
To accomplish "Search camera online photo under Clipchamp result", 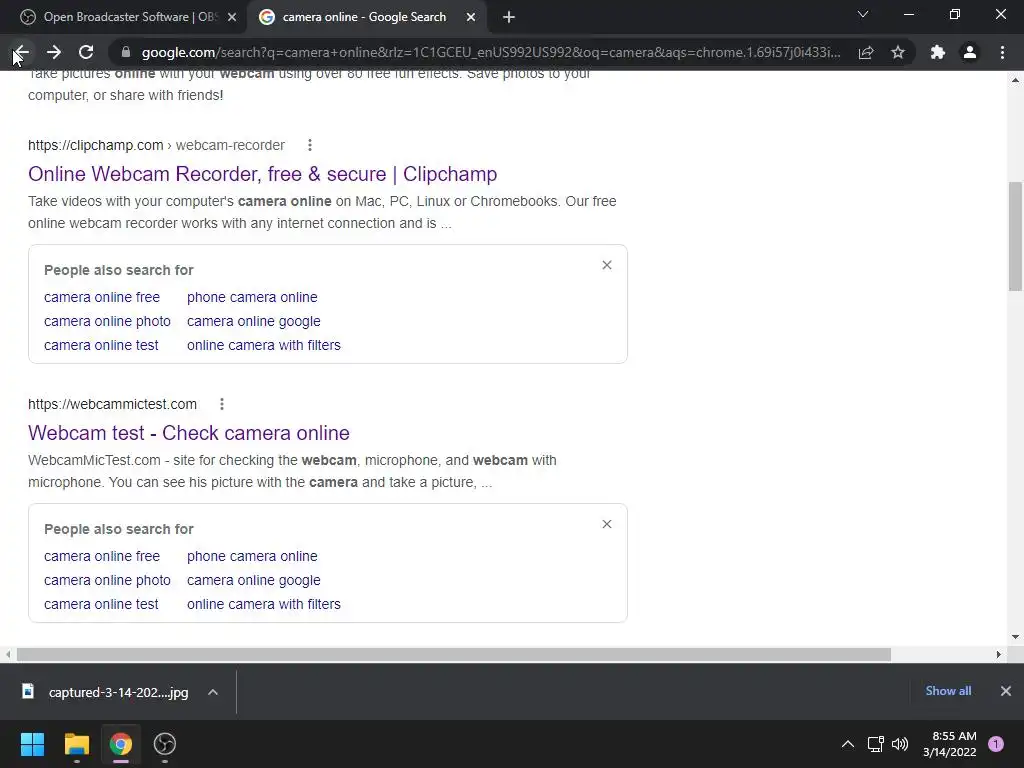I will click(107, 321).
